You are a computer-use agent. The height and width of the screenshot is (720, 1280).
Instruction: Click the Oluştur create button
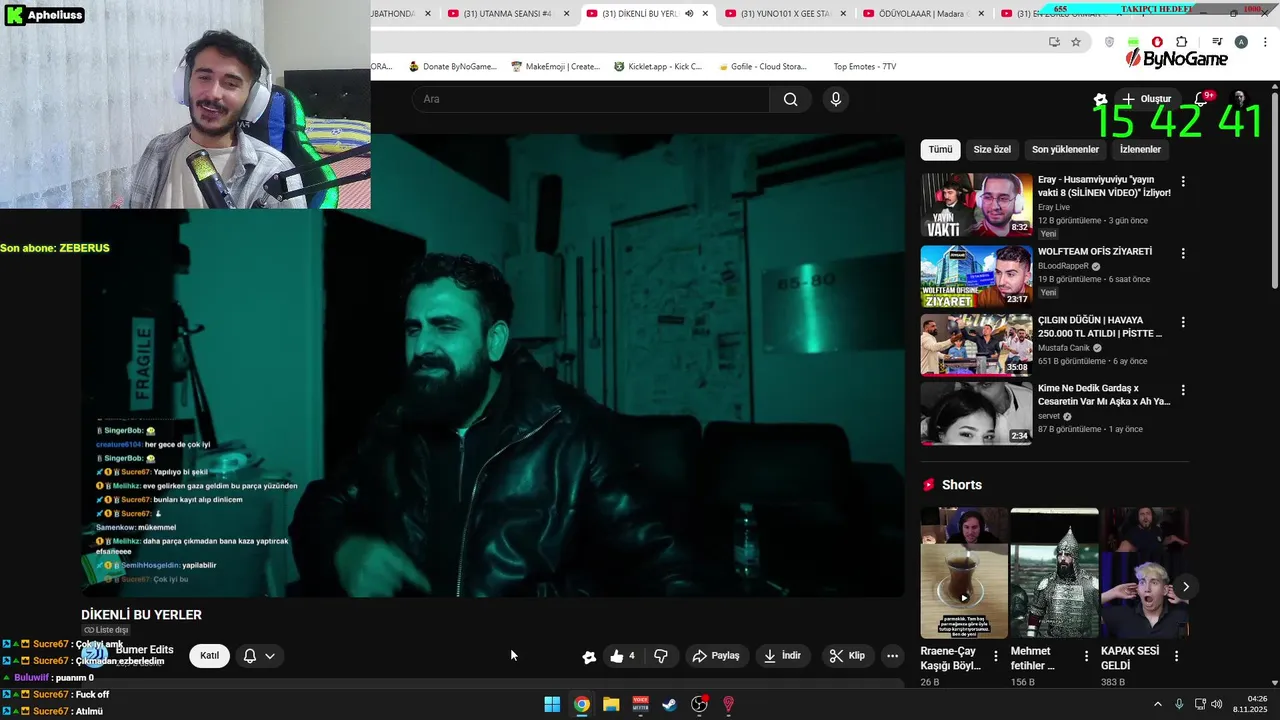pyautogui.click(x=1146, y=99)
